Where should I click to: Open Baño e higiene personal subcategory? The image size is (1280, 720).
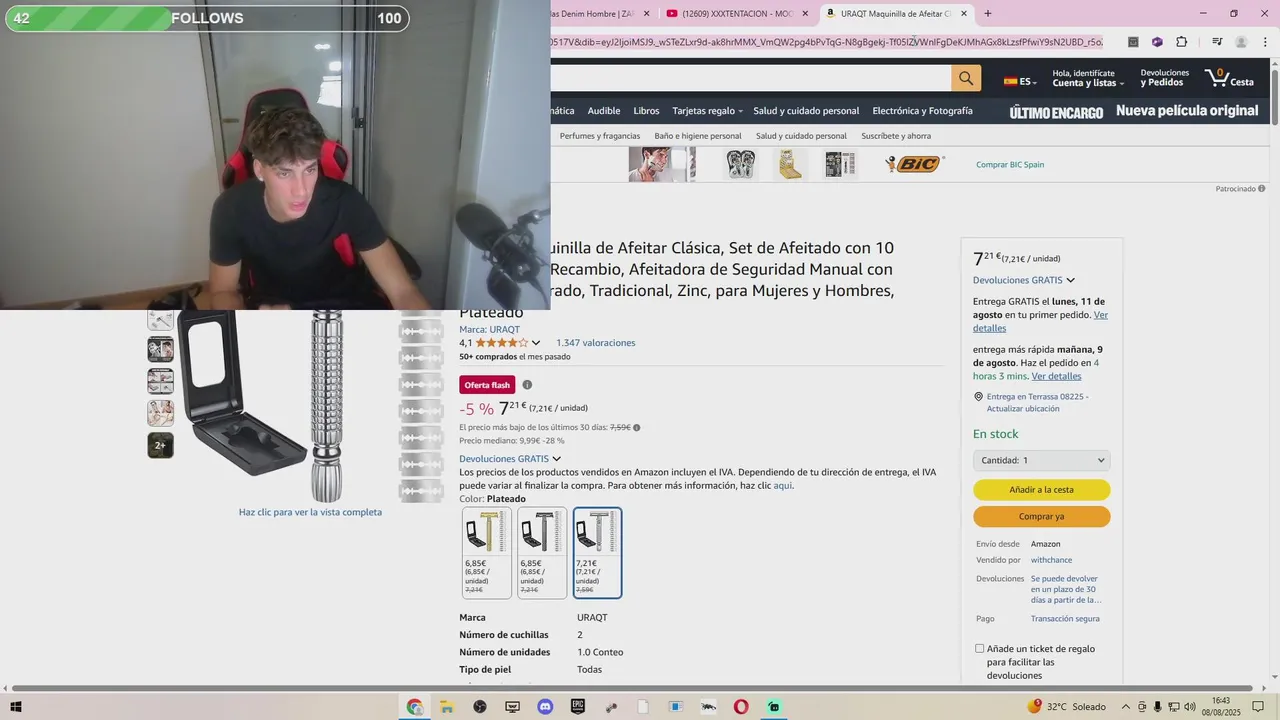point(698,136)
